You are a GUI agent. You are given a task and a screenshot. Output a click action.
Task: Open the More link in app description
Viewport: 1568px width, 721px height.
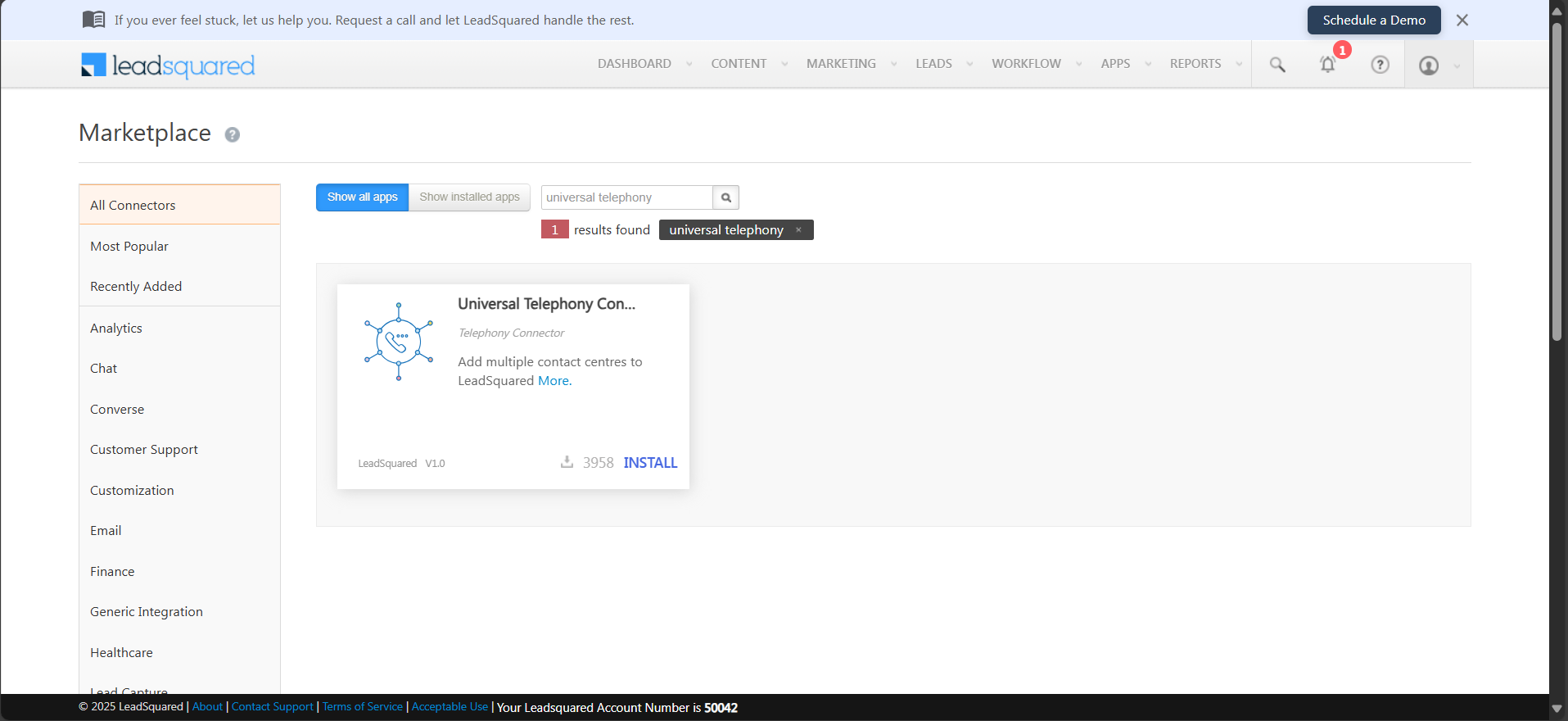pos(554,381)
